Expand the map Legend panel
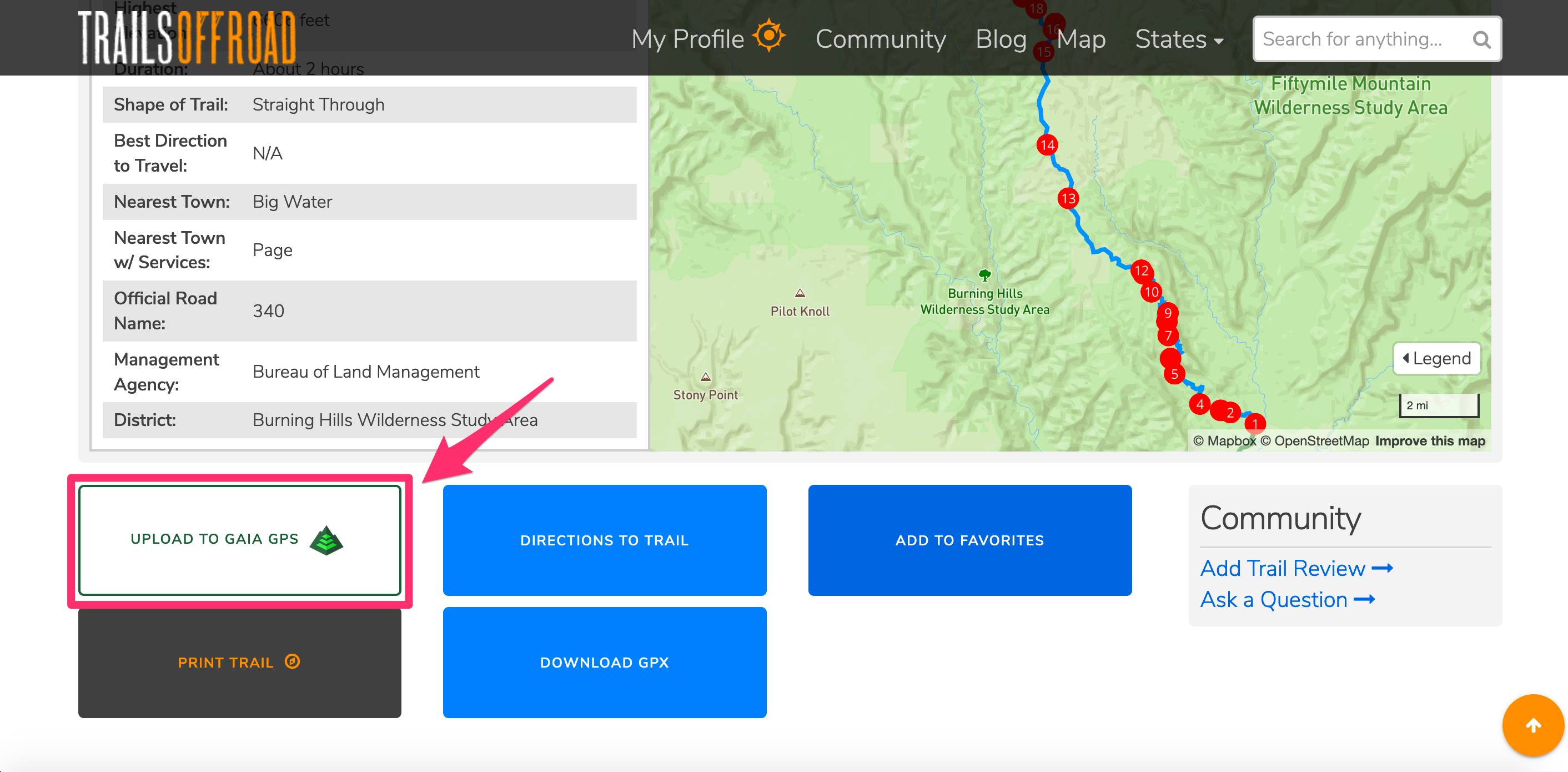The image size is (1568, 772). (x=1436, y=359)
